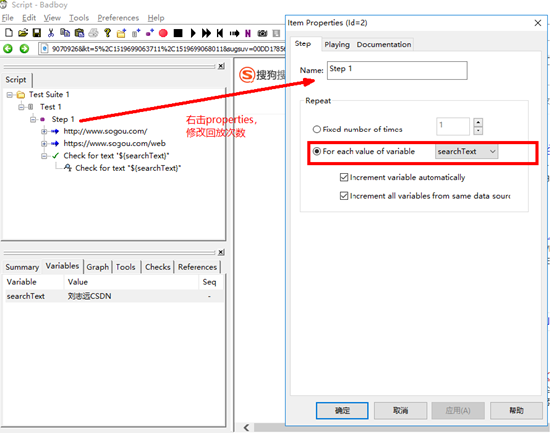Click the Play All fast-forward icon
The image size is (554, 433).
[x=206, y=33]
